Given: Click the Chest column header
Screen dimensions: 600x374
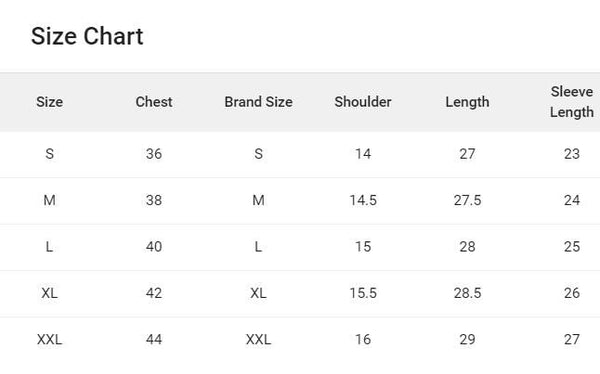Looking at the screenshot, I should tap(154, 102).
